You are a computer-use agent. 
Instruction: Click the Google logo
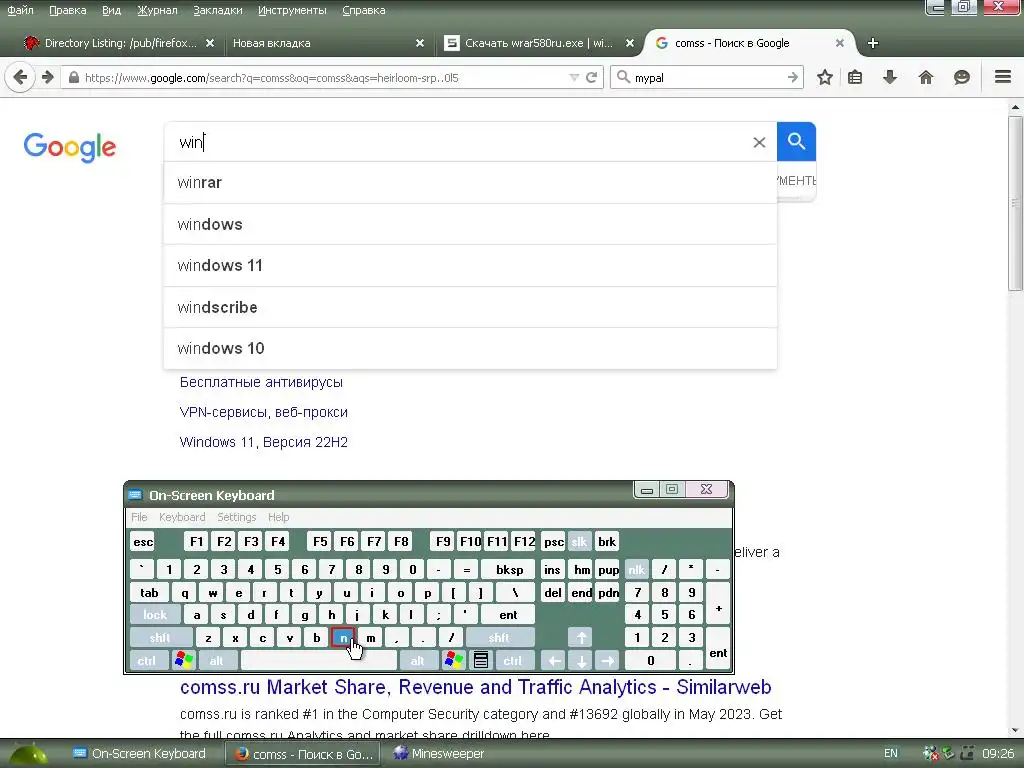click(x=69, y=147)
